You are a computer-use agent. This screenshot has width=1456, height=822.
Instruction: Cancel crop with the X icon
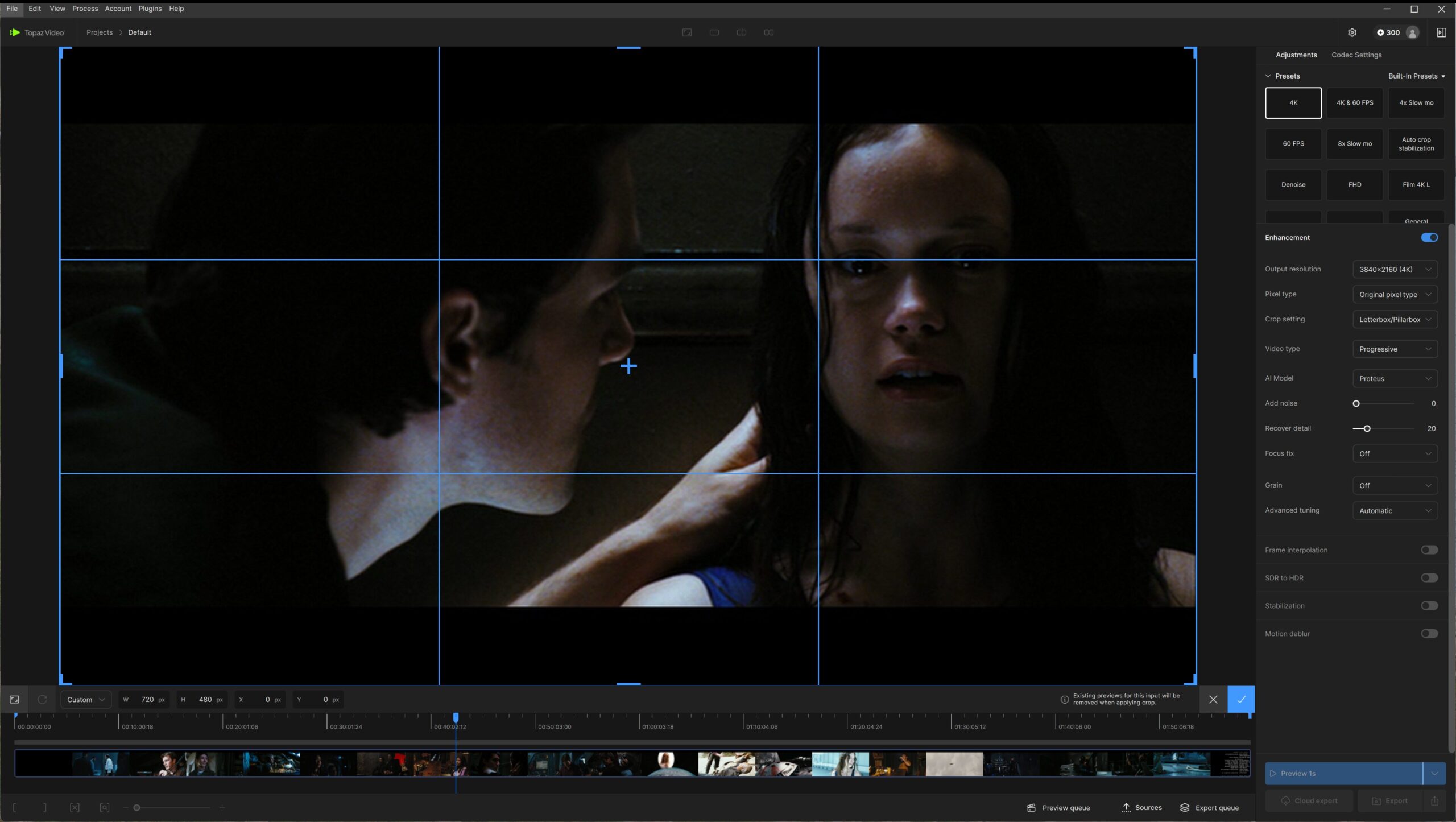click(x=1213, y=699)
